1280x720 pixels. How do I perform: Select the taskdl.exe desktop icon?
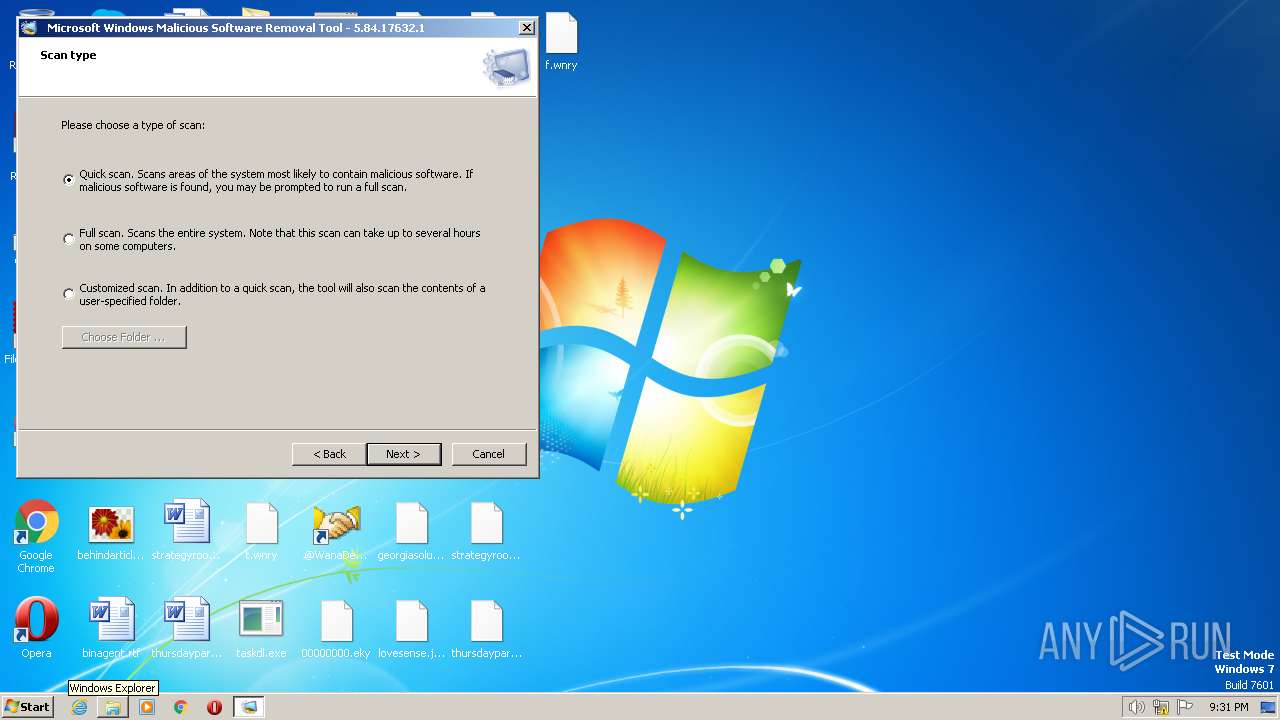[x=261, y=629]
